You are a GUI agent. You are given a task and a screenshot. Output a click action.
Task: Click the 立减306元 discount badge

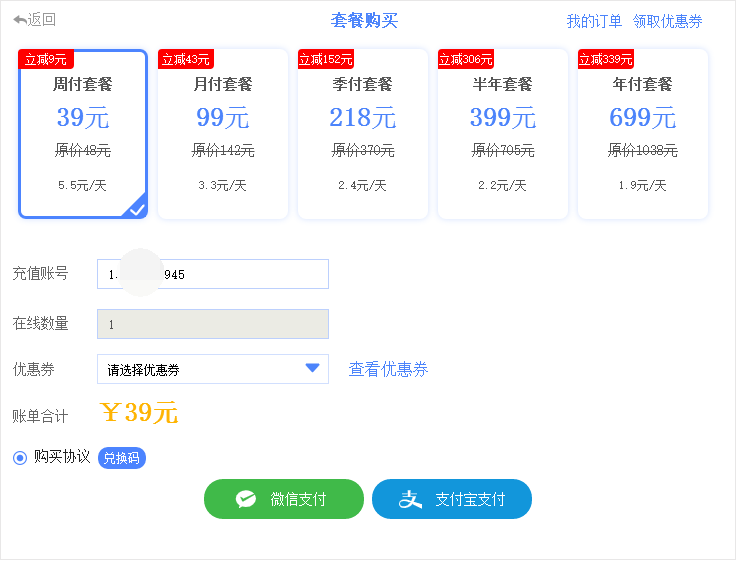pyautogui.click(x=466, y=59)
